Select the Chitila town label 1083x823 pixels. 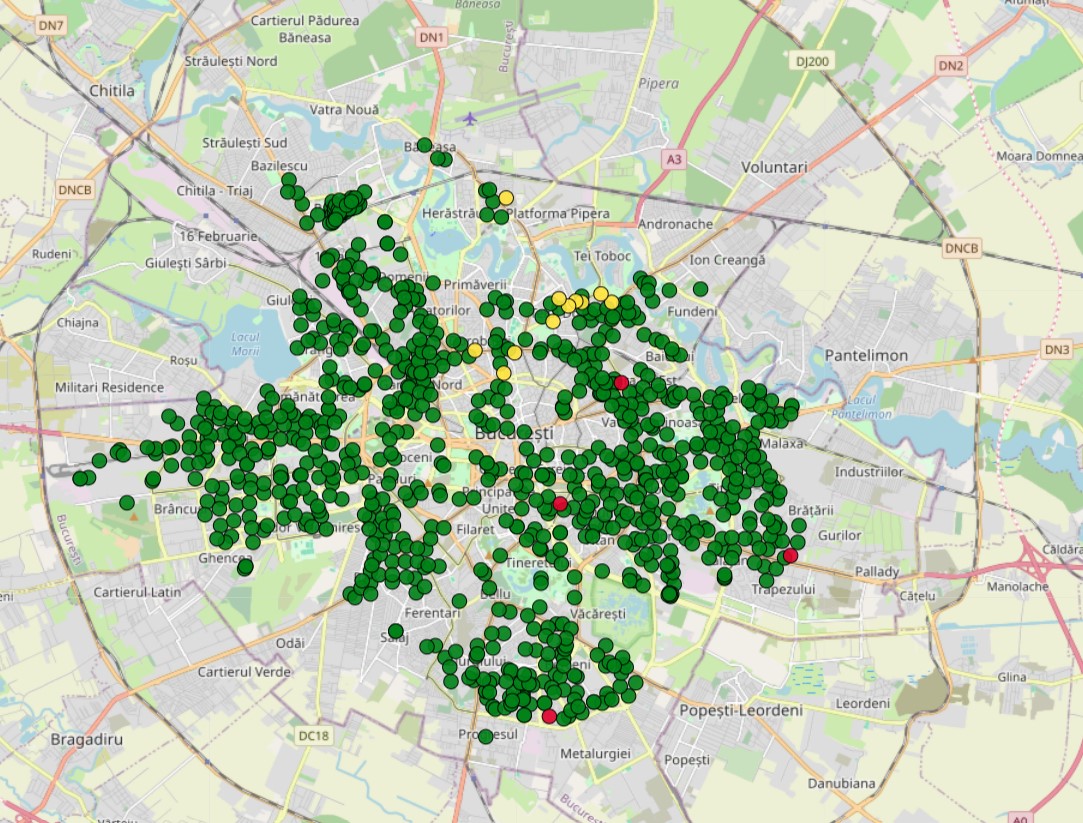[111, 91]
